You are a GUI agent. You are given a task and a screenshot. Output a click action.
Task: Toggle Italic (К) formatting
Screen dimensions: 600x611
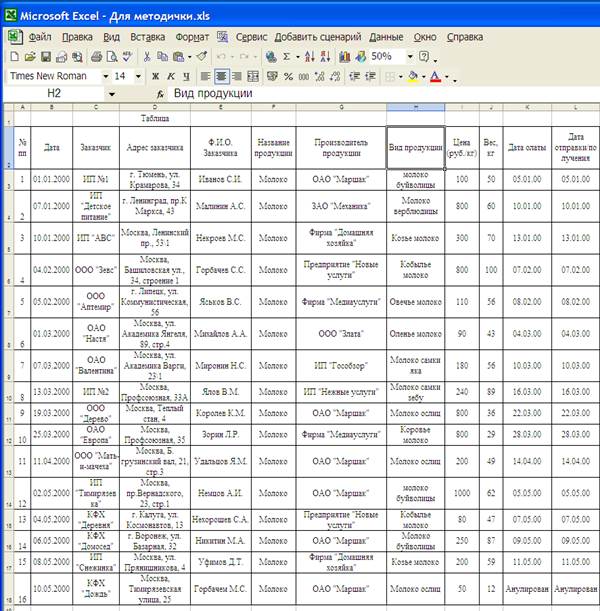point(171,76)
